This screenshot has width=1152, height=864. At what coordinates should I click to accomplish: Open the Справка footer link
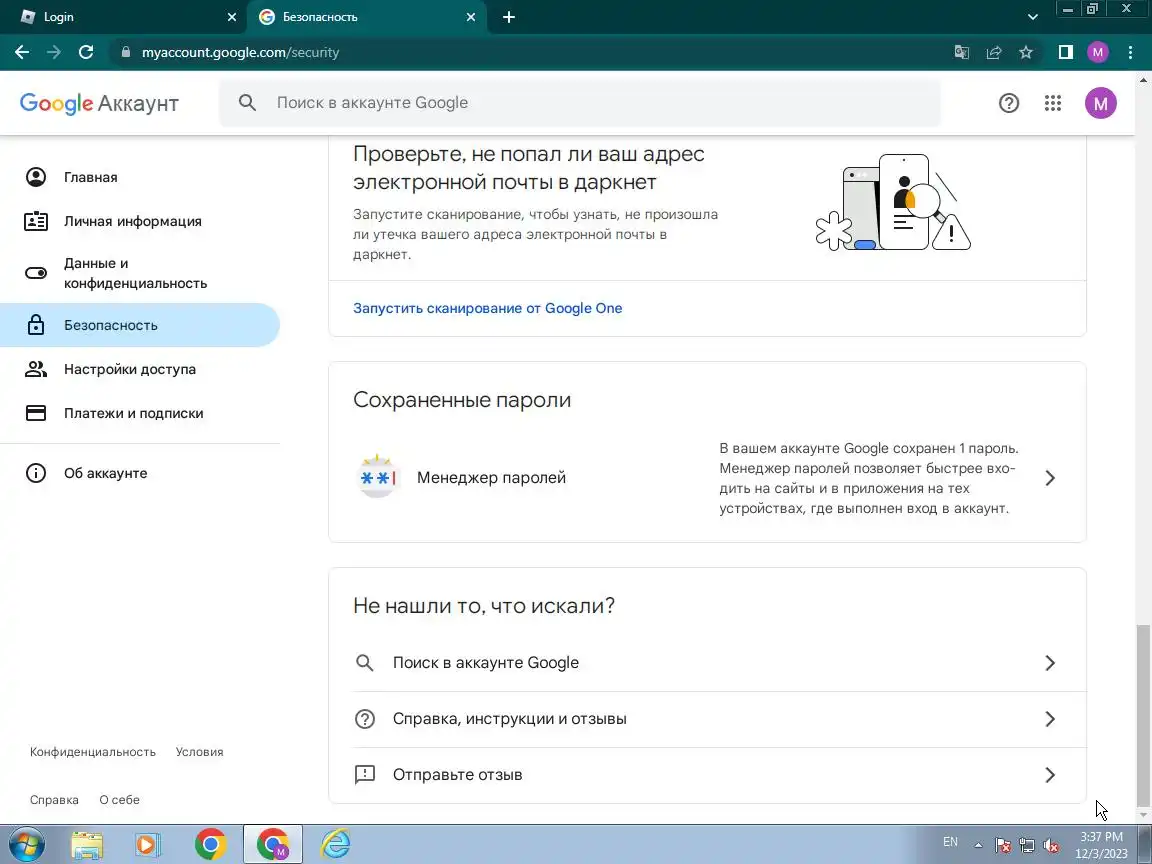coord(54,799)
